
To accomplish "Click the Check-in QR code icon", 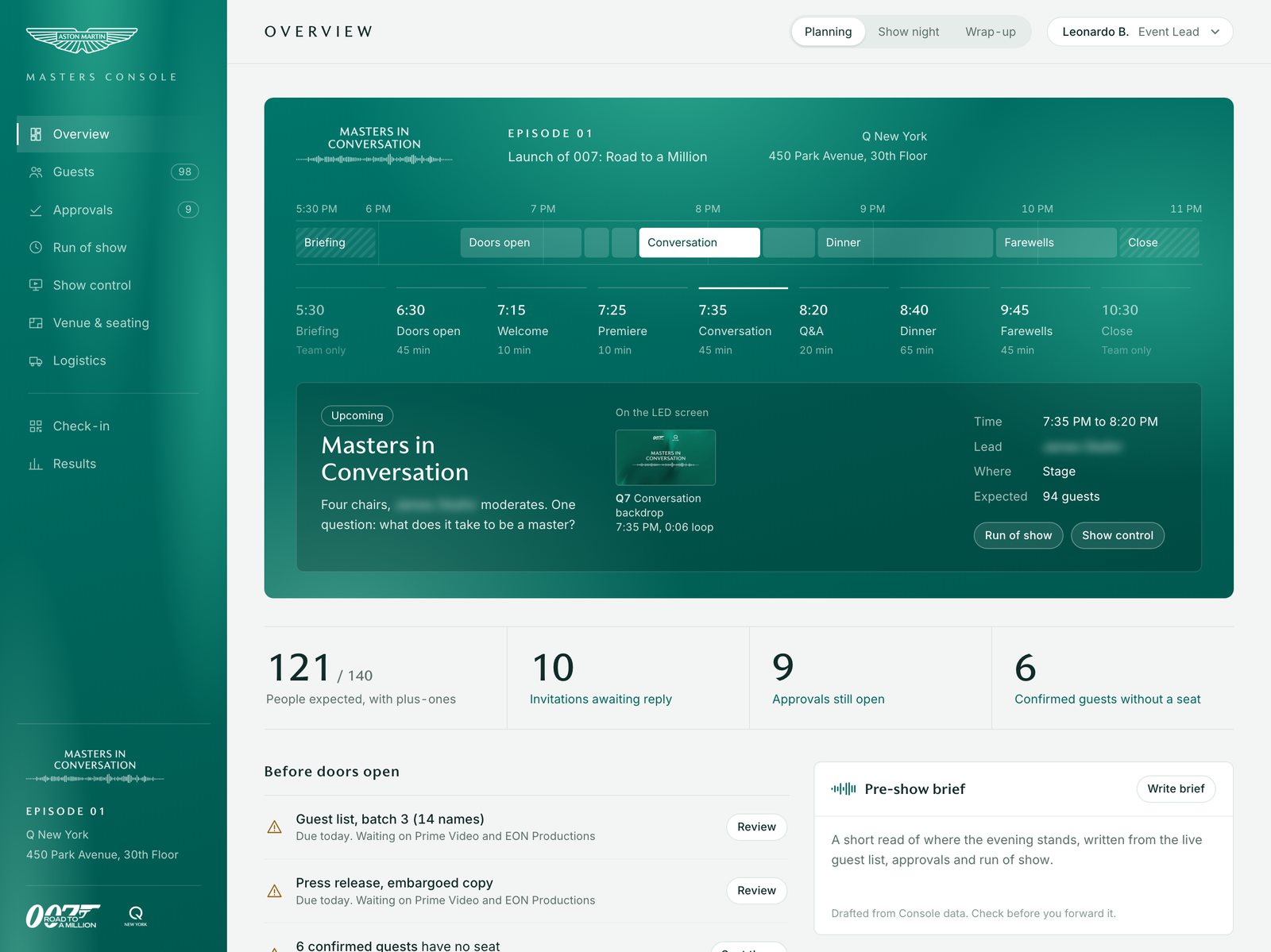I will click(36, 426).
